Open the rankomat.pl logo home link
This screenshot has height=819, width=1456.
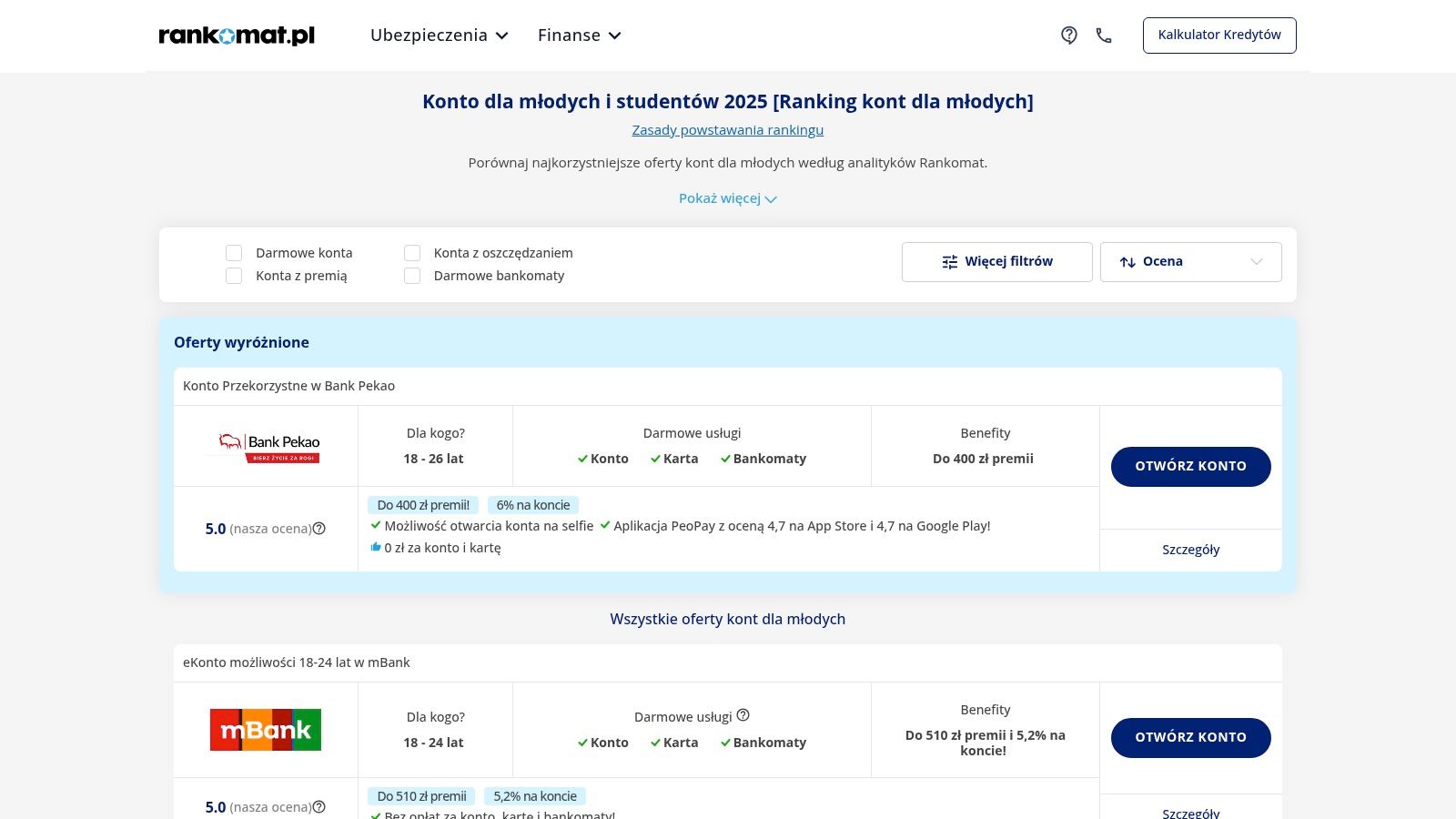237,35
